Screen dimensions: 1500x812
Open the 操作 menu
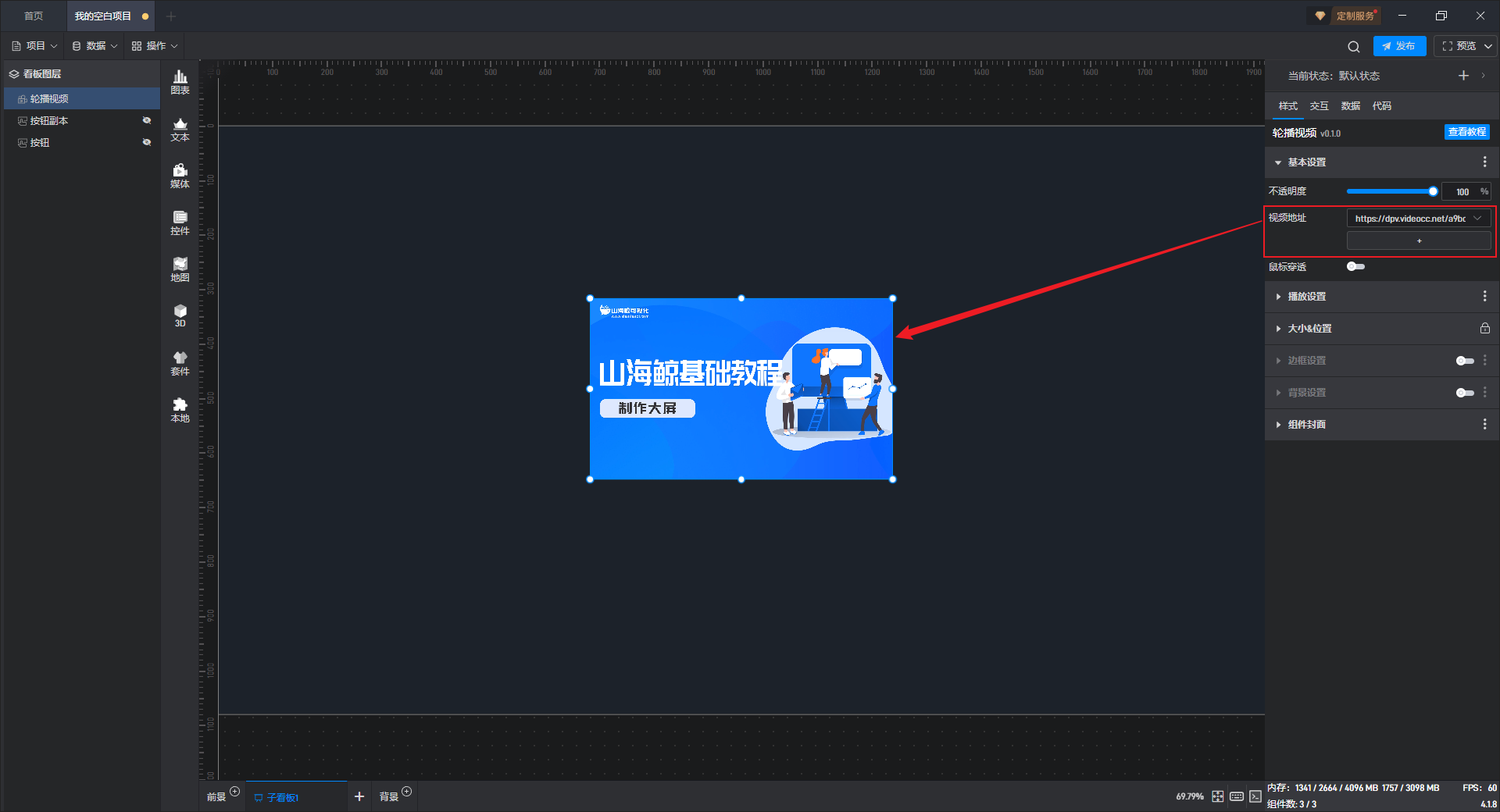coord(155,46)
